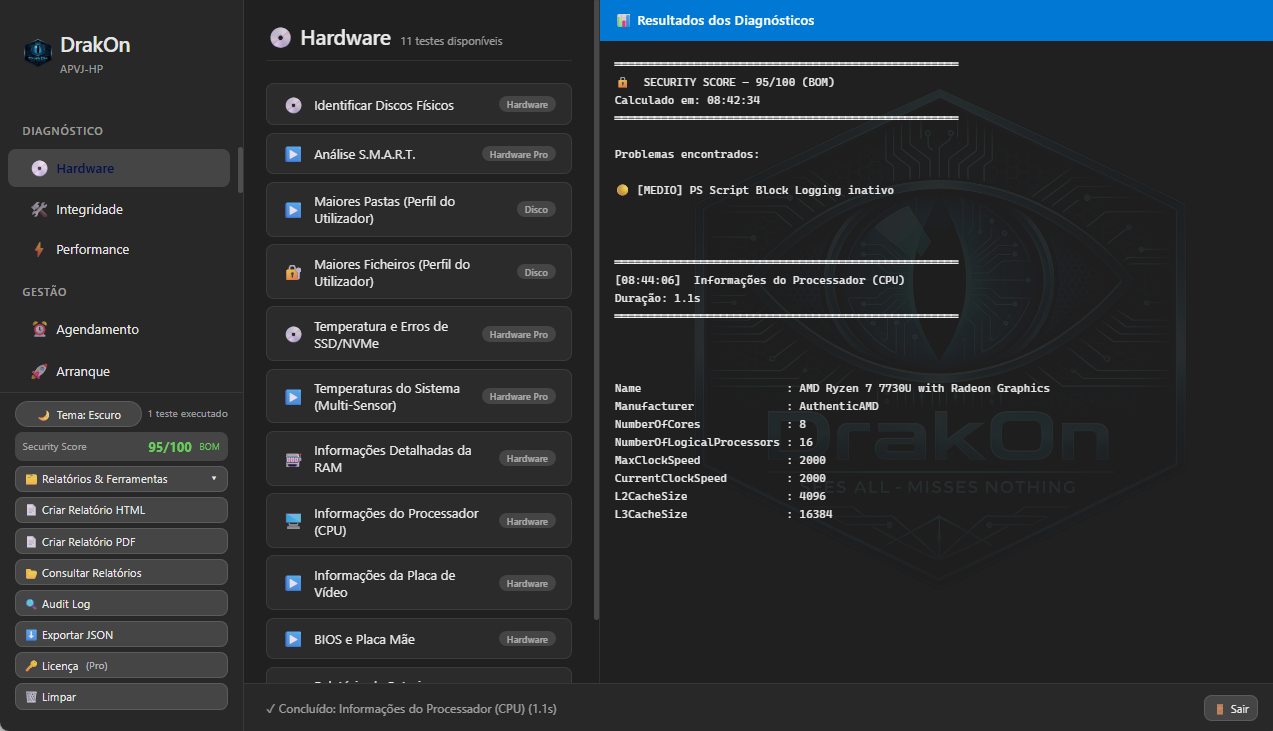Click play icon next to BIOS e Placa Mãe
The image size is (1273, 731).
(293, 639)
